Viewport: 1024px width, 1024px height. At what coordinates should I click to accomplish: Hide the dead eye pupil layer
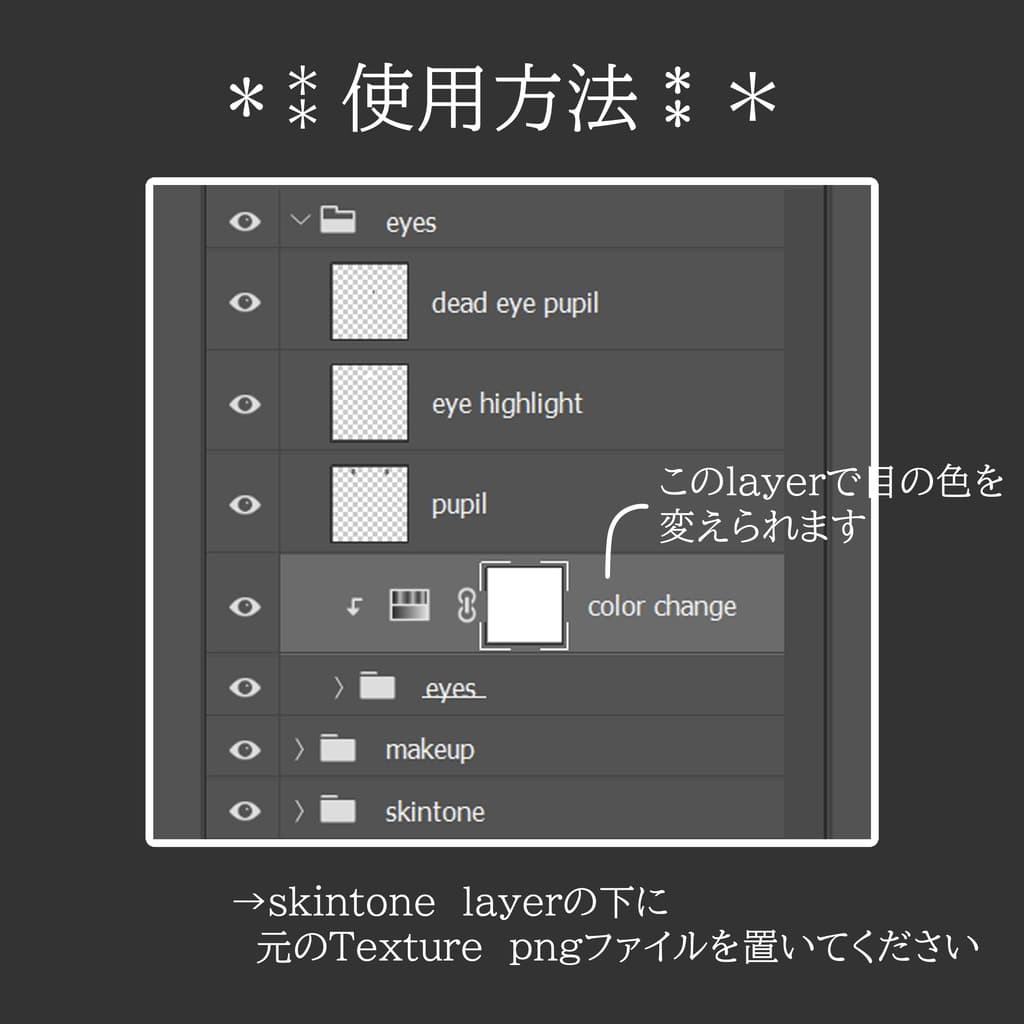point(242,302)
